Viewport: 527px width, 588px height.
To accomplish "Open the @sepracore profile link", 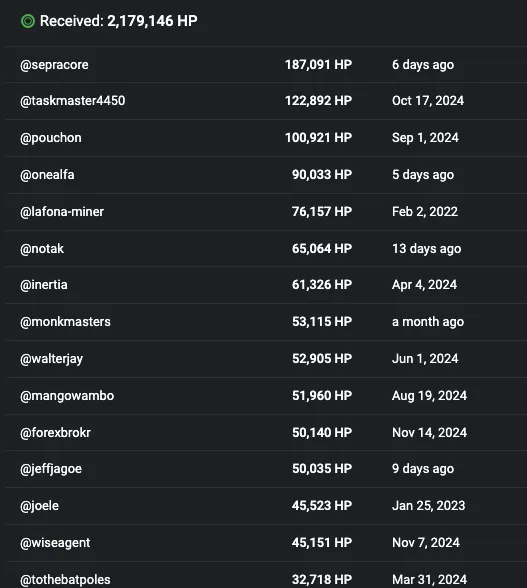I will point(54,65).
